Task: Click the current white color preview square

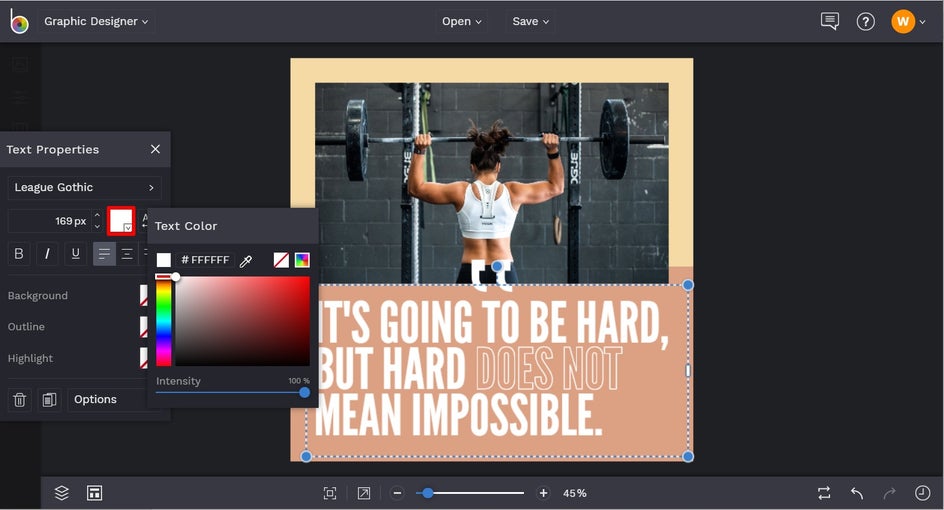Action: 164,260
